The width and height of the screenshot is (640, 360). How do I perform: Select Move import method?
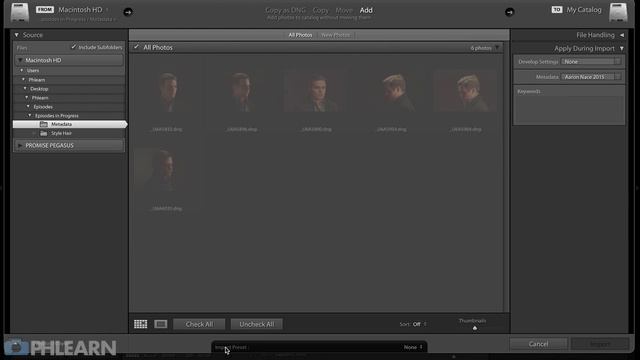pos(344,10)
